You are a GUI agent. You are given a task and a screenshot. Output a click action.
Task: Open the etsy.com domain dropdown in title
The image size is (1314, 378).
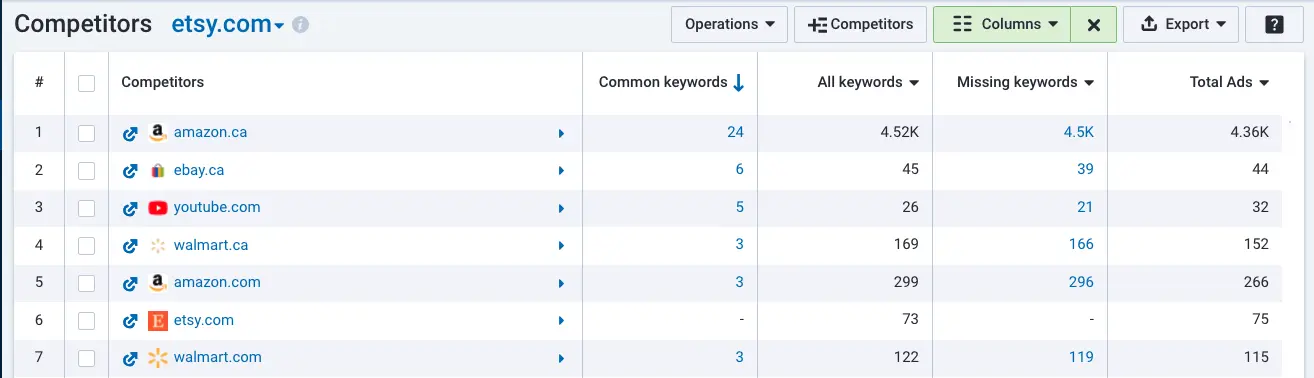(228, 24)
